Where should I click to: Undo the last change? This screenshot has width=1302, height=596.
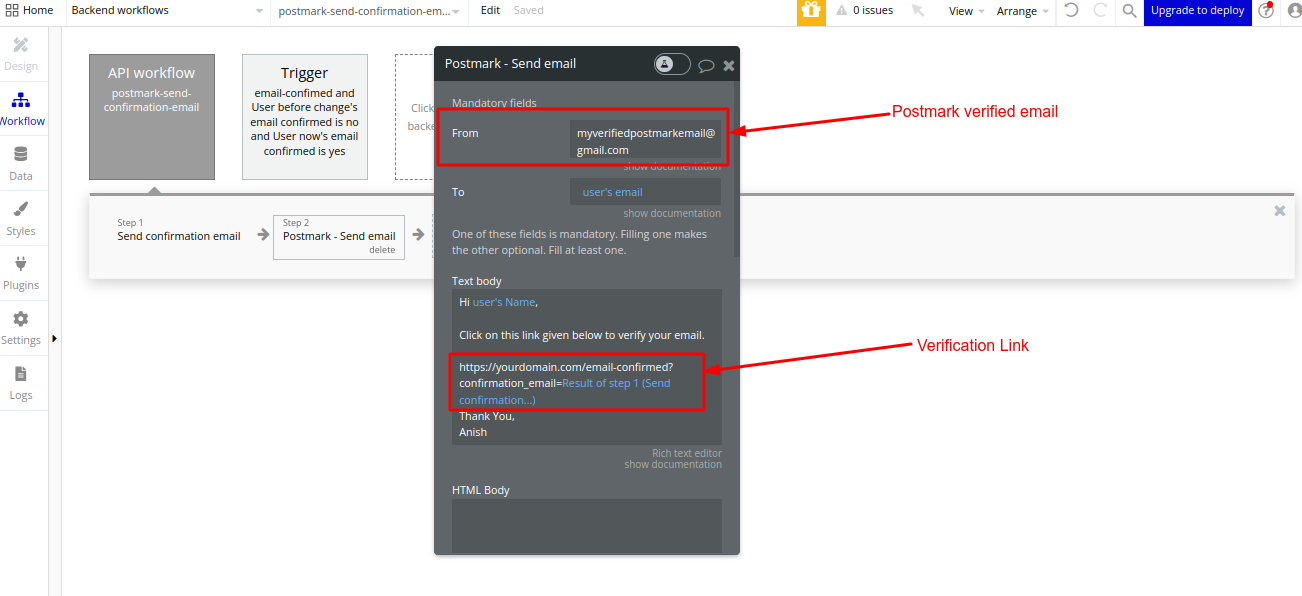1071,11
